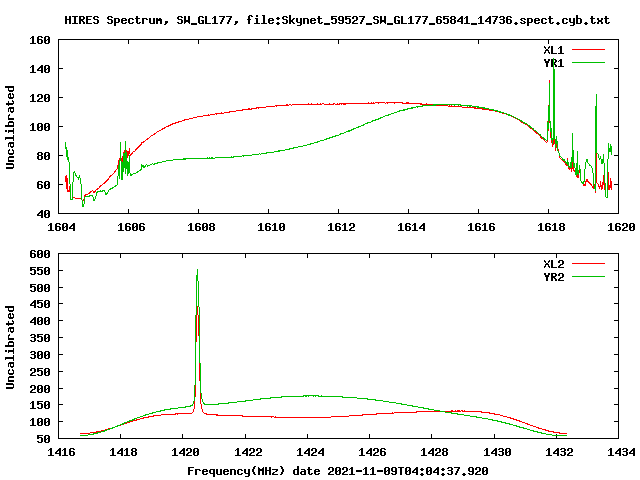Click the 160 tick label on the top y-axis
The width and height of the screenshot is (640, 480).
pos(40,40)
